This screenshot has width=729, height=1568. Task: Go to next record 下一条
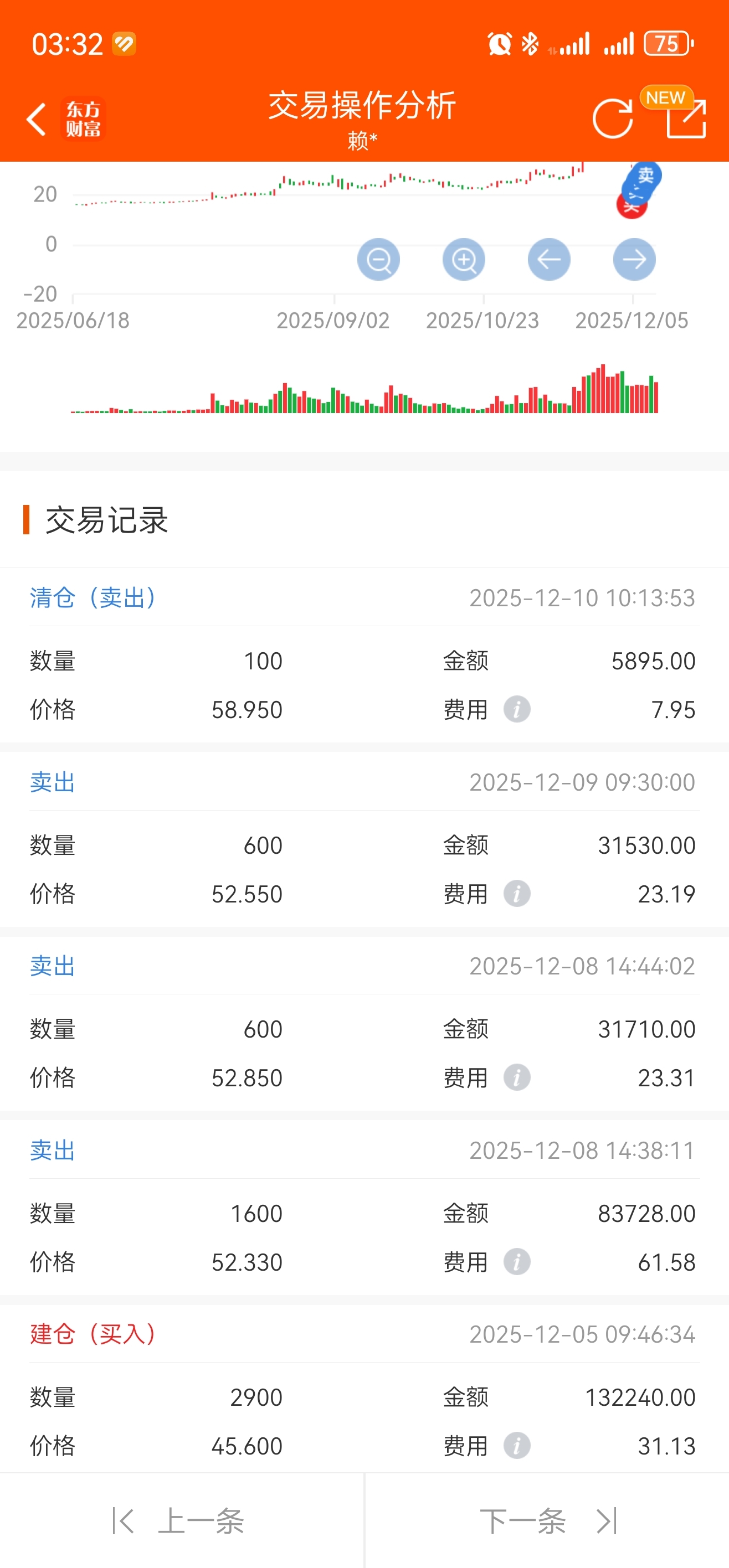tap(546, 1521)
